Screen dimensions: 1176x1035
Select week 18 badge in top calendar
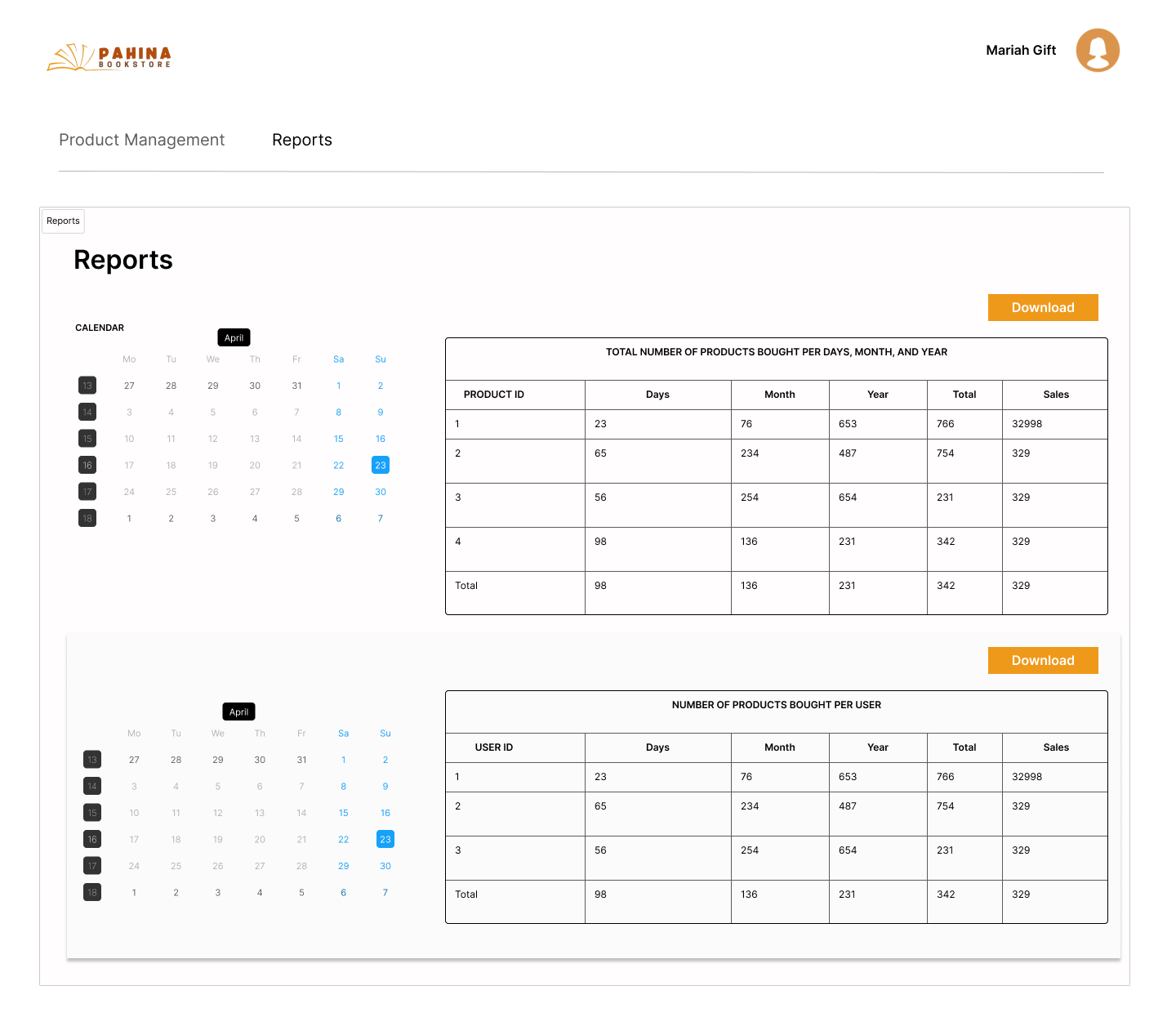click(87, 518)
